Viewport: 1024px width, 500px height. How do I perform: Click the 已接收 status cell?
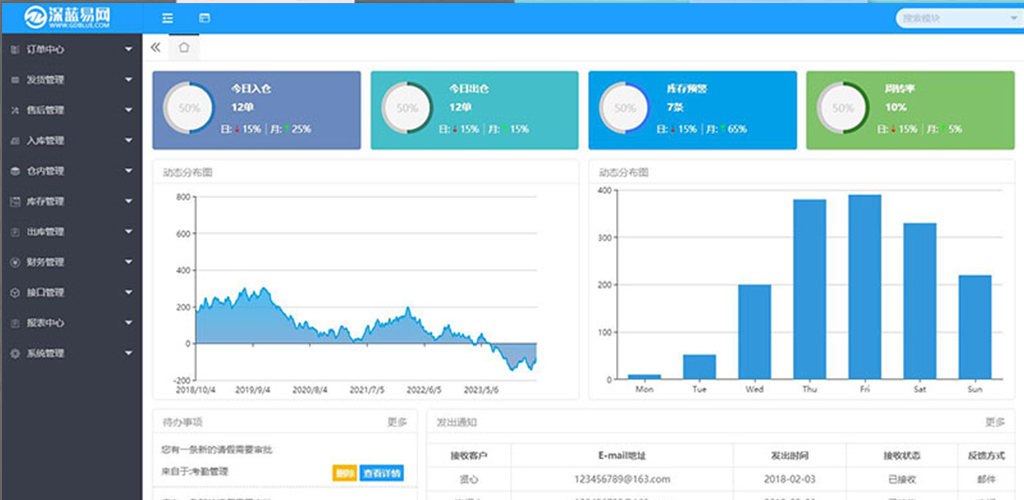tap(902, 479)
